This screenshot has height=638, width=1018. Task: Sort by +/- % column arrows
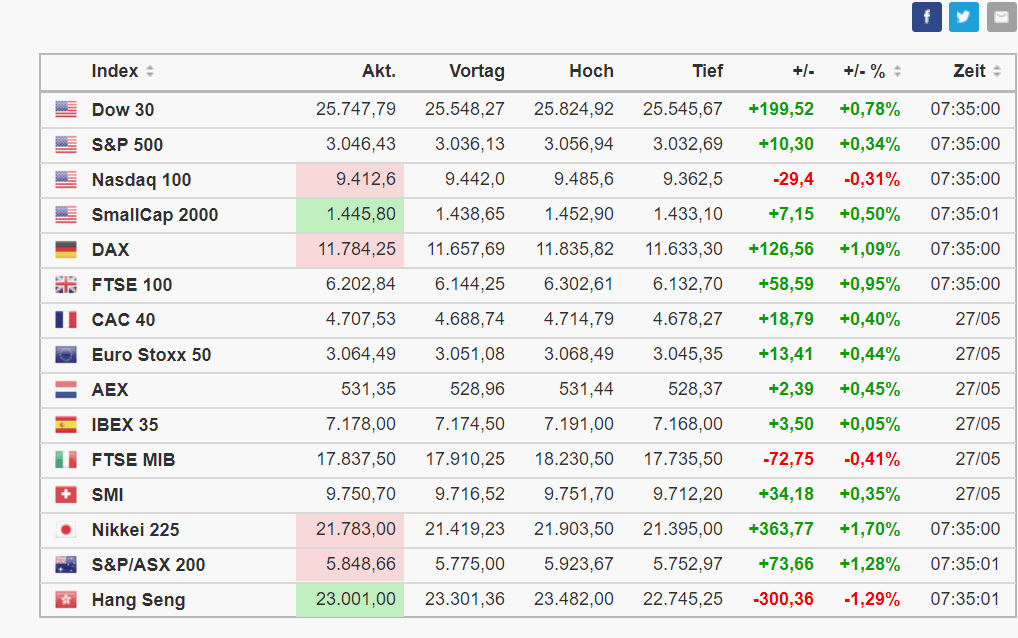point(897,72)
